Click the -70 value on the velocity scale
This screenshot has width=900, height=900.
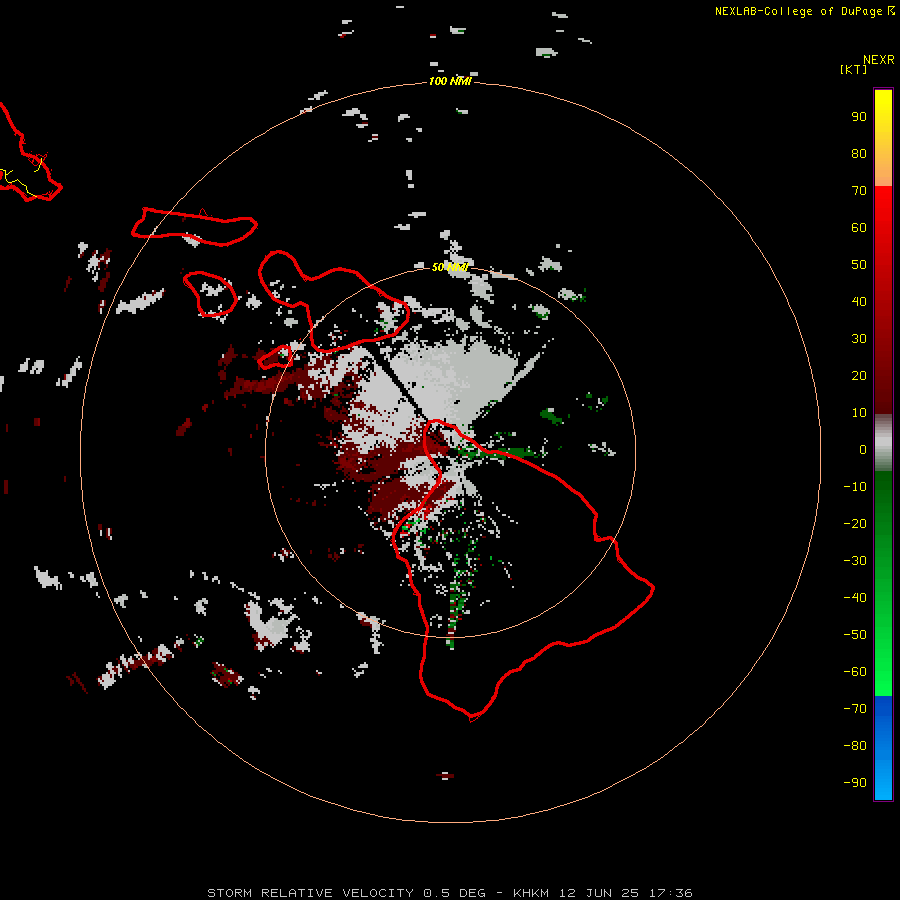(x=855, y=709)
